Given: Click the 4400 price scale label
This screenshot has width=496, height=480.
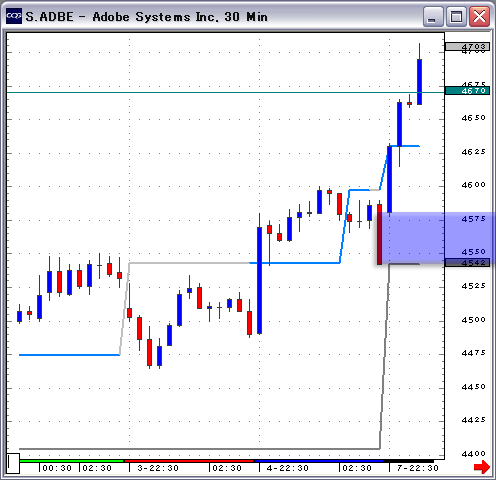Looking at the screenshot, I should click(x=474, y=454).
